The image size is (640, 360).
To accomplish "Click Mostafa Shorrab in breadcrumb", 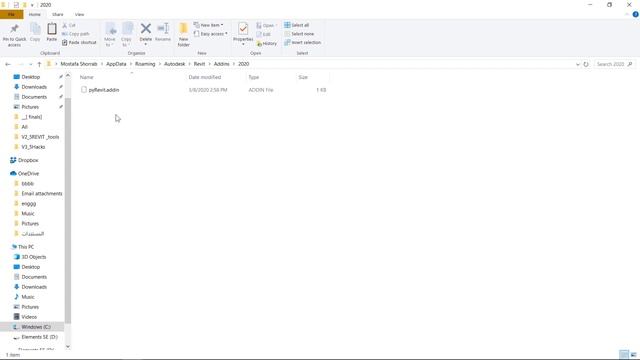I will point(79,64).
